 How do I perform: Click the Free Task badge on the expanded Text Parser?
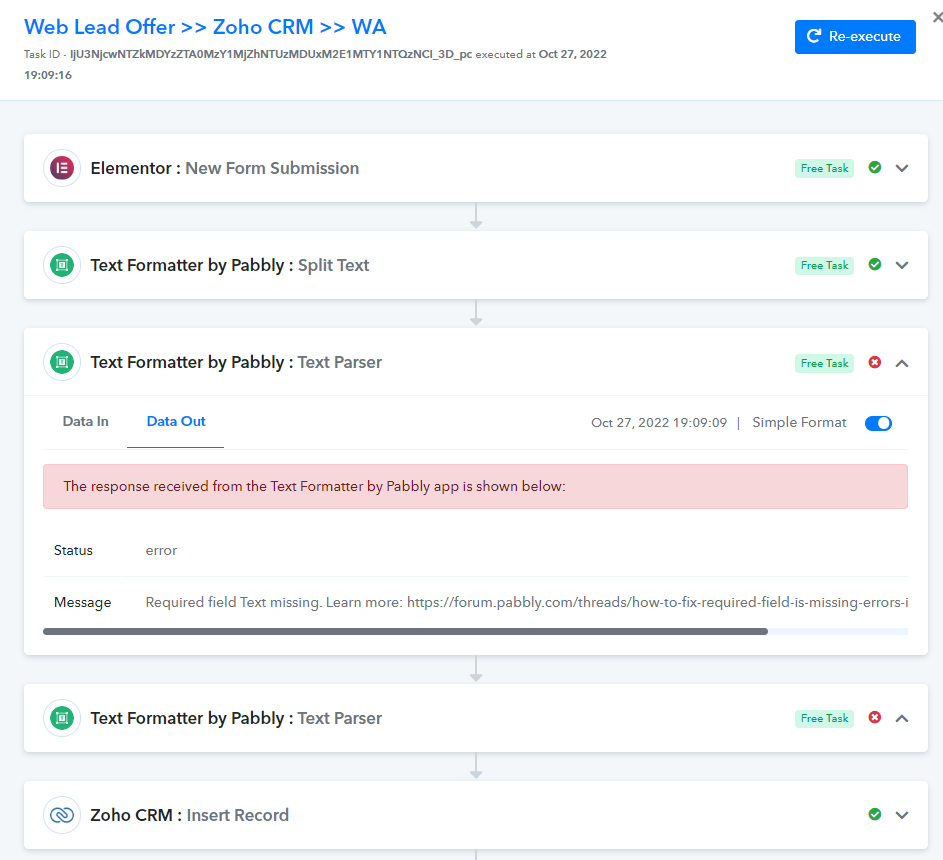pos(824,363)
